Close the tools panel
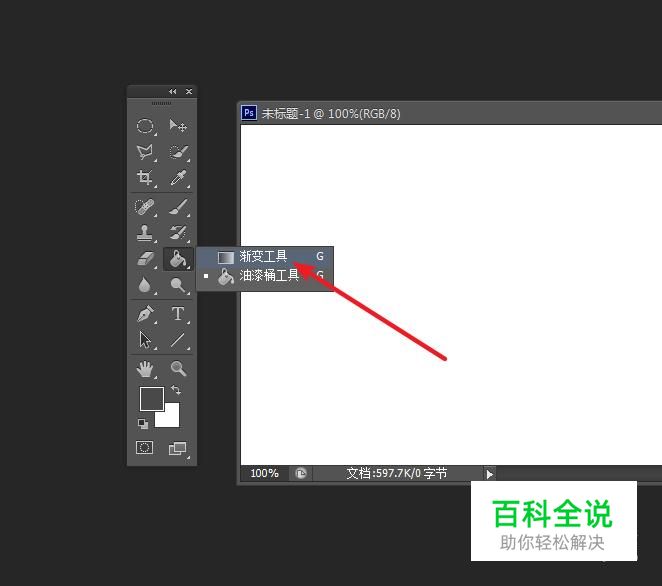 [x=189, y=91]
